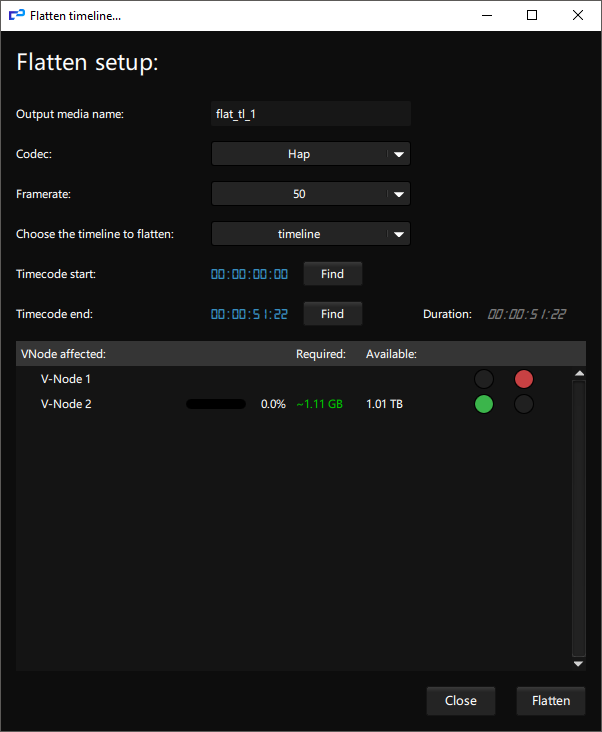Click the app icon in the title bar
602x732 pixels.
click(16, 16)
